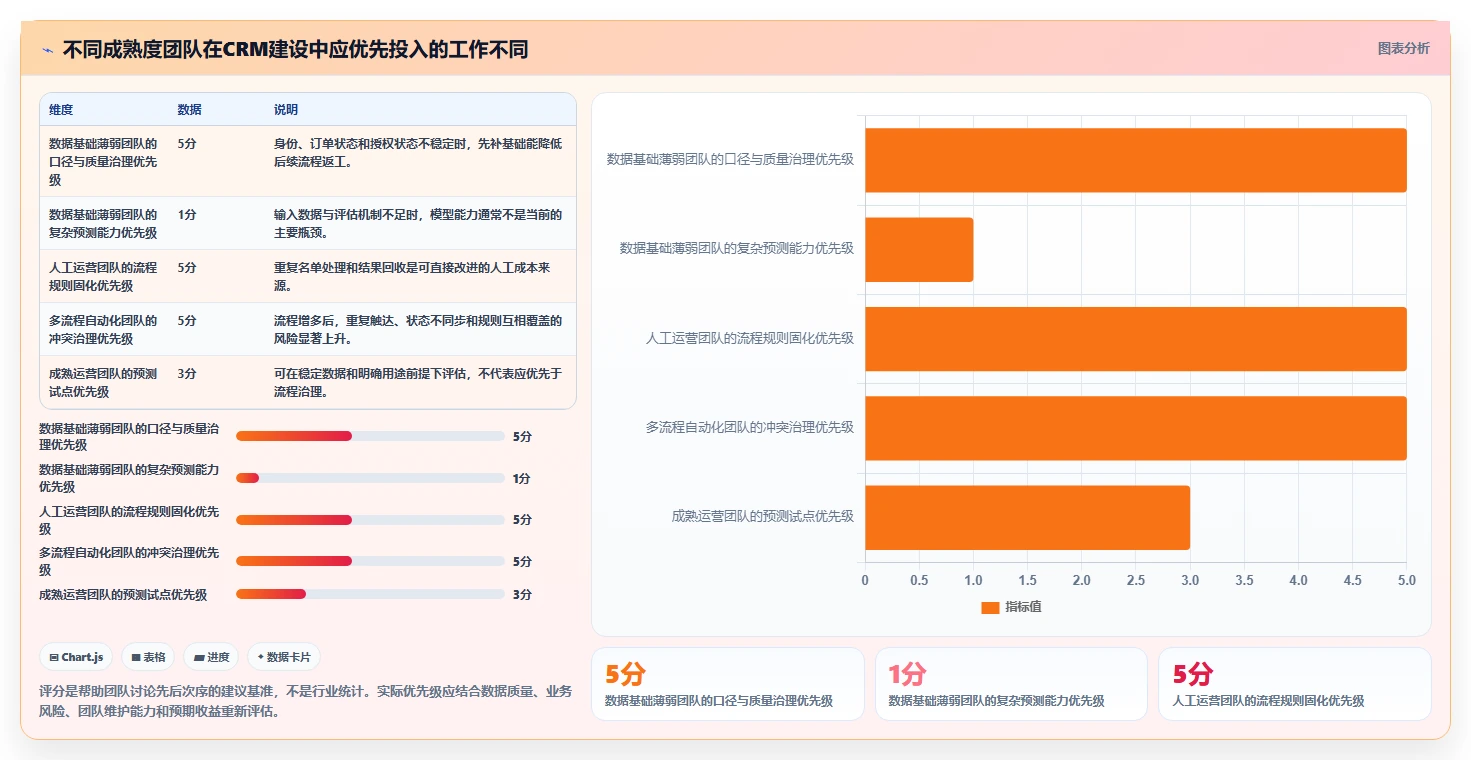The width and height of the screenshot is (1471, 760).
Task: Click table cell 成熟运营团队的预测试点优先级
Action: (x=103, y=383)
